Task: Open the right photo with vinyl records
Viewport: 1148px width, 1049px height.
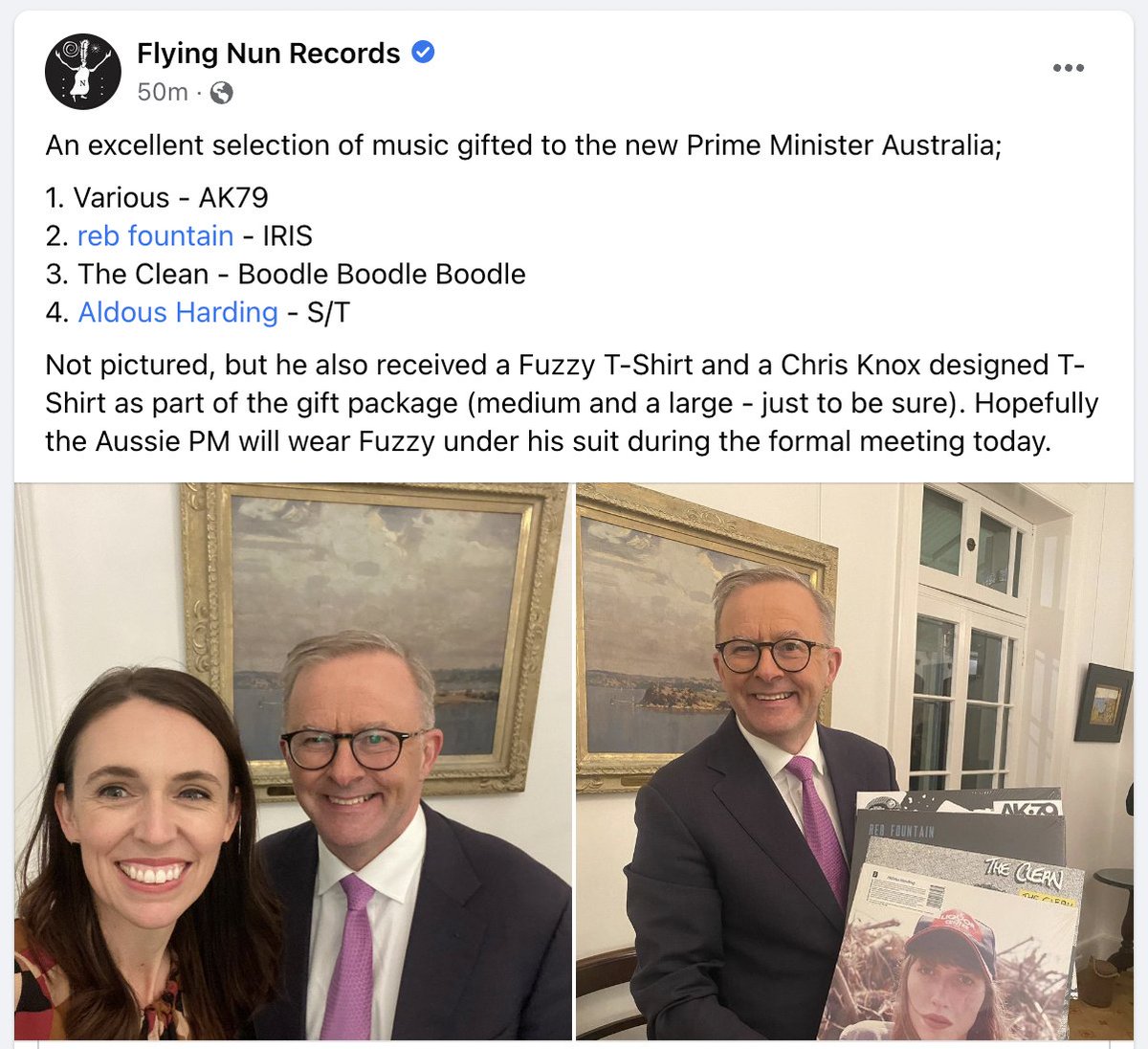Action: (855, 761)
